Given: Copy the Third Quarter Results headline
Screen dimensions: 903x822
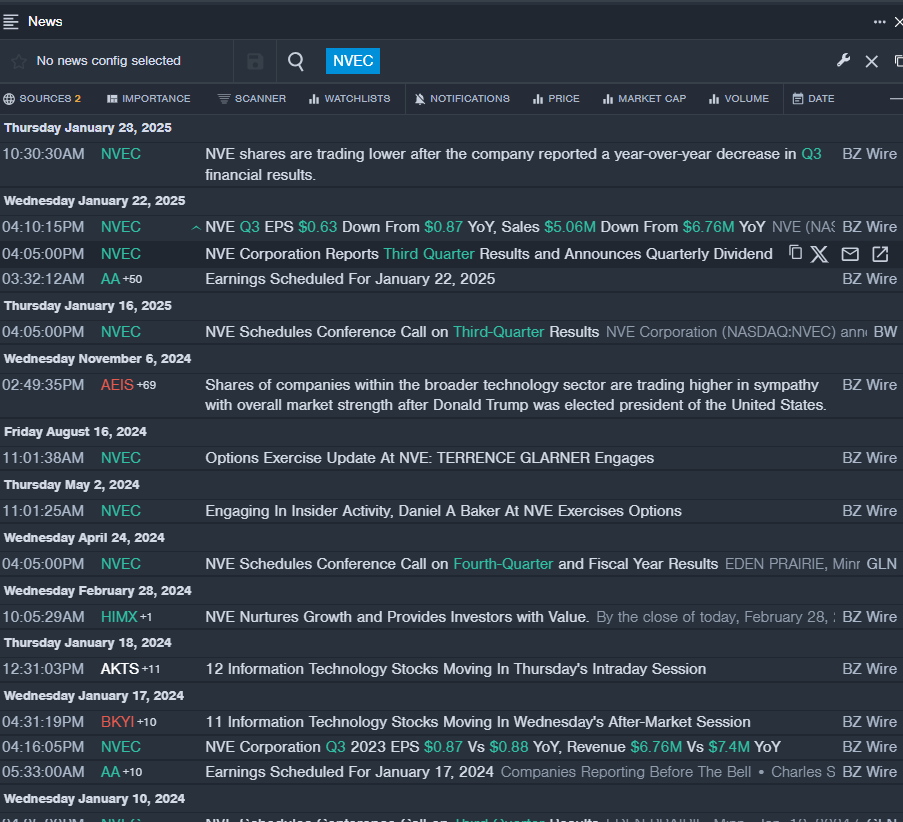Looking at the screenshot, I should (x=795, y=253).
